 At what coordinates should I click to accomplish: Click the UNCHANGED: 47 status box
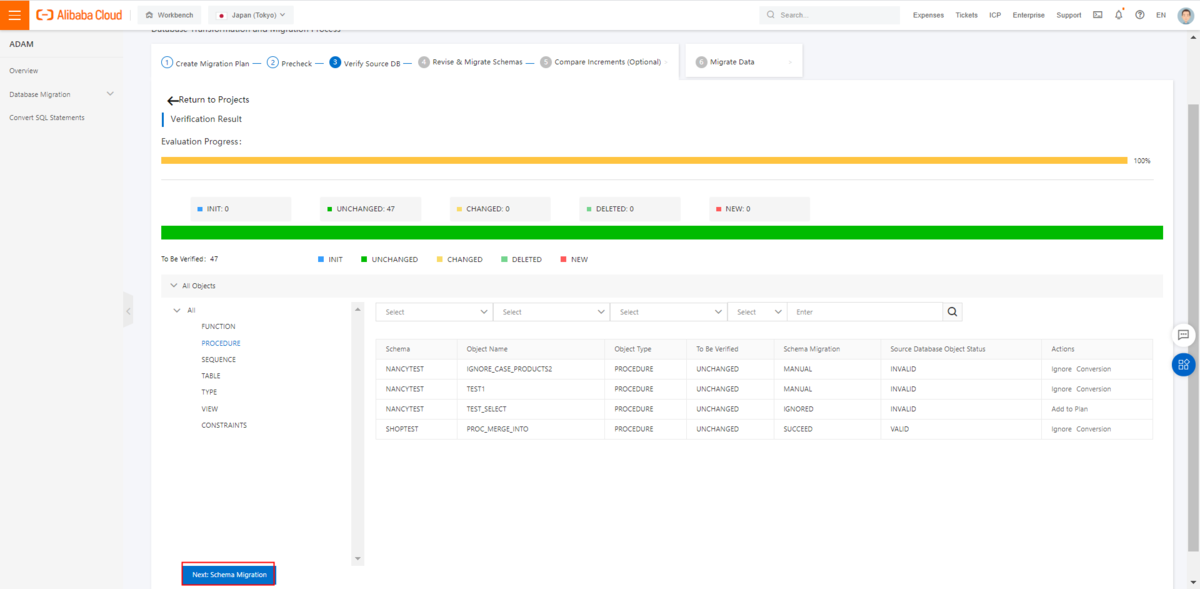pyautogui.click(x=371, y=209)
